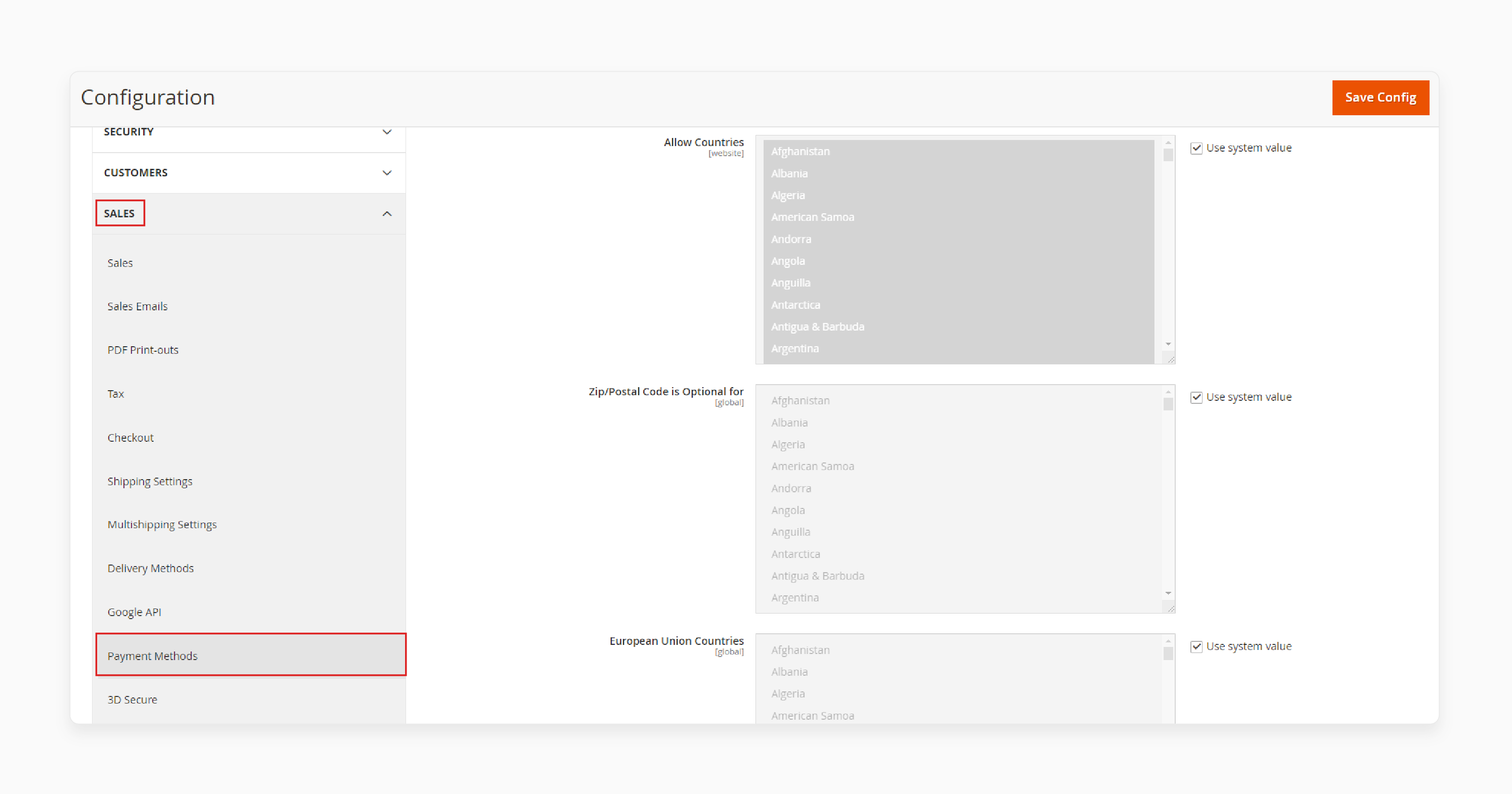Image resolution: width=1512 pixels, height=794 pixels.
Task: Select Shipping Settings option
Action: (x=150, y=480)
